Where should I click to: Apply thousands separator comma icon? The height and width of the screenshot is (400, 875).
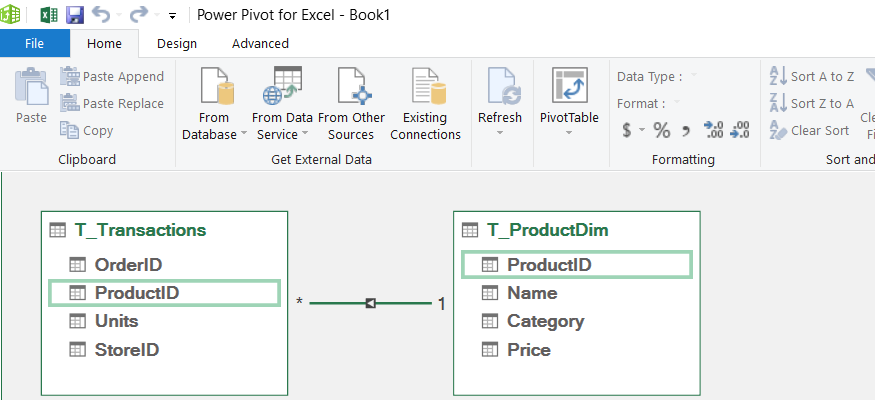686,132
